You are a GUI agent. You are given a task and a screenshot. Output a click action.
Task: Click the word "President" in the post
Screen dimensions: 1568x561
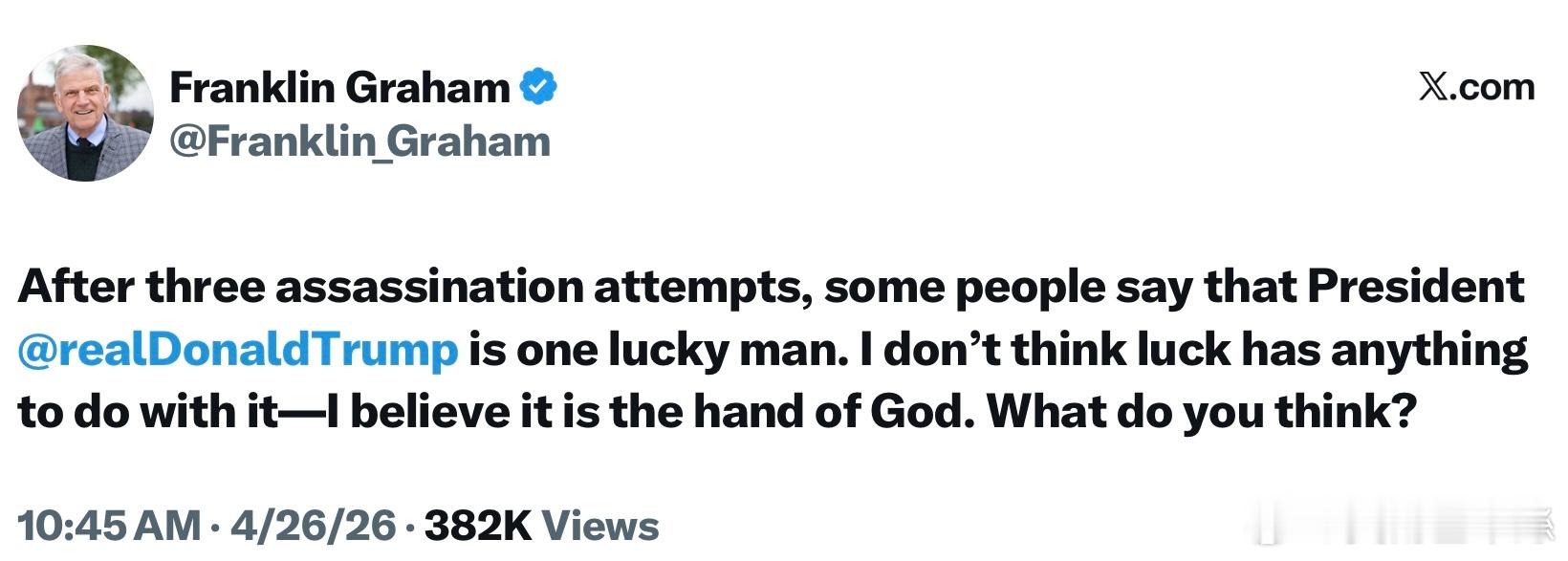pos(1415,288)
